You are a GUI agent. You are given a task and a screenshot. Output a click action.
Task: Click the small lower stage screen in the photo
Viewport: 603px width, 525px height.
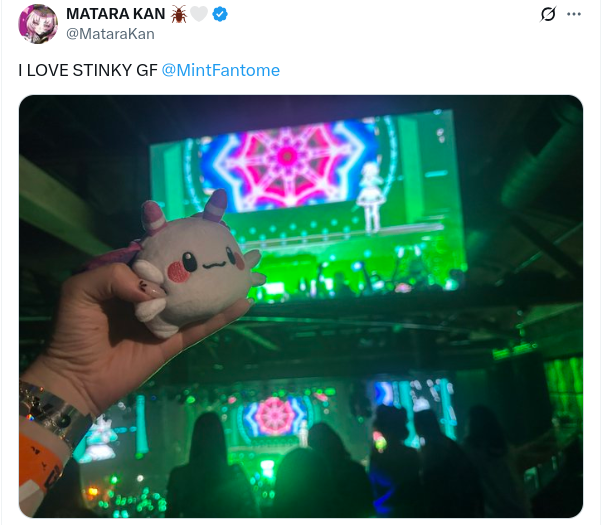275,417
